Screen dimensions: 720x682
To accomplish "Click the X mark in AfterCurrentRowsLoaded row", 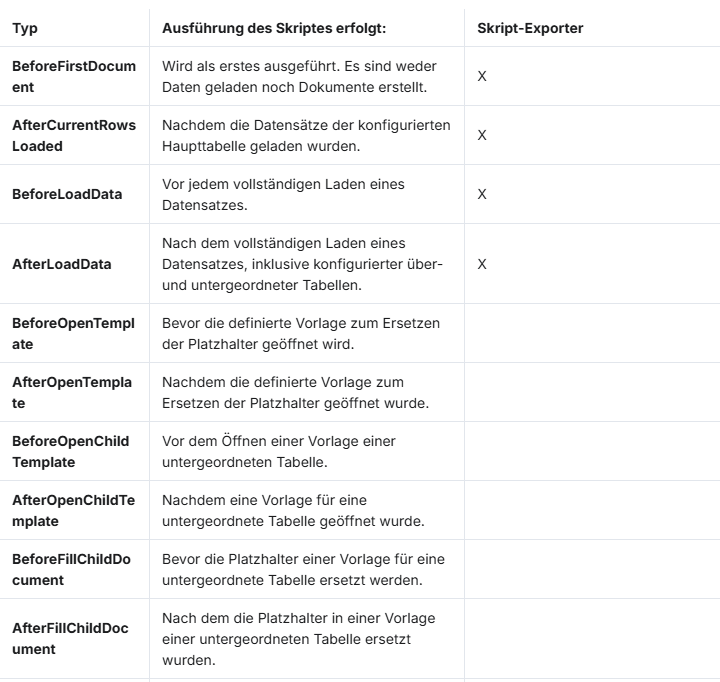I will tap(482, 135).
